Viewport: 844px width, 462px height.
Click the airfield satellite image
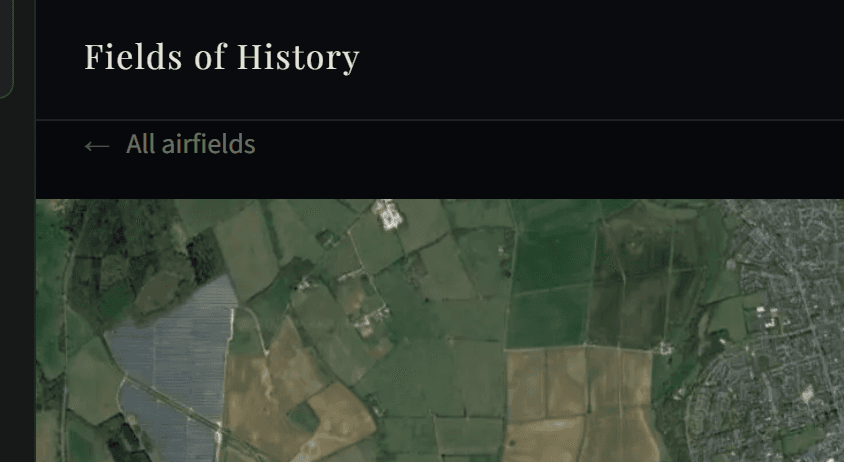440,330
